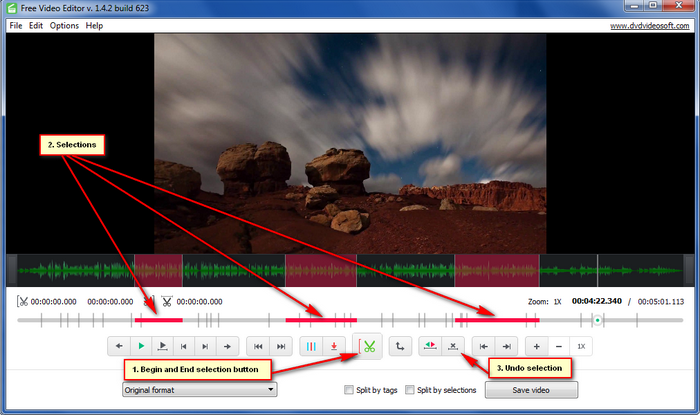This screenshot has height=416, width=700.
Task: Click the third red selection on the seek bar
Action: click(x=497, y=320)
